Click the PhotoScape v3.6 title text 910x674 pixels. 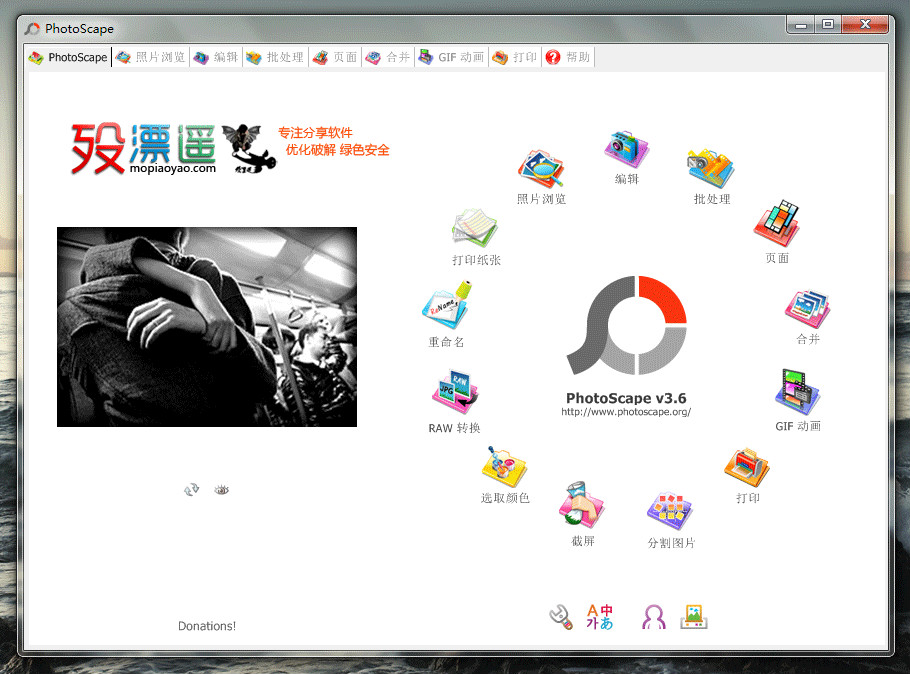coord(626,398)
